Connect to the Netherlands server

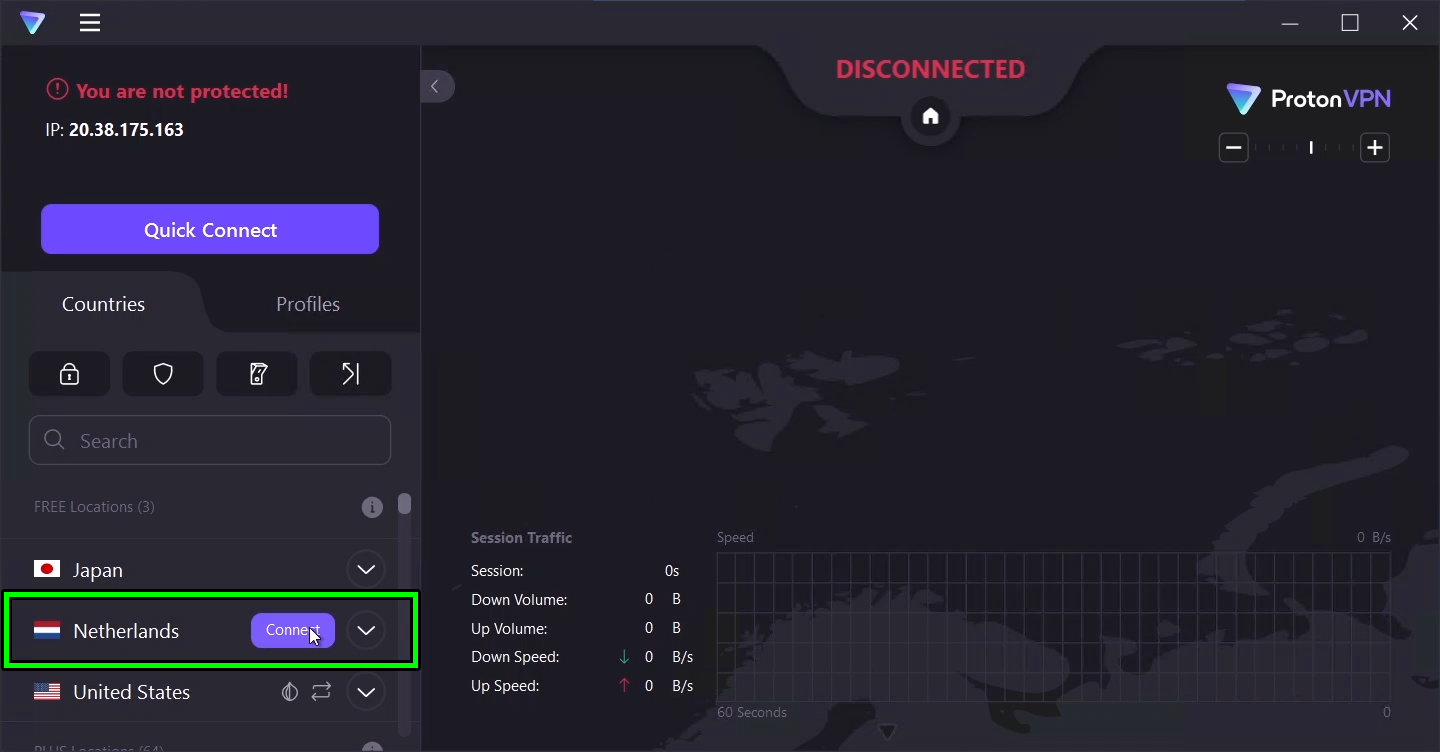pyautogui.click(x=292, y=631)
